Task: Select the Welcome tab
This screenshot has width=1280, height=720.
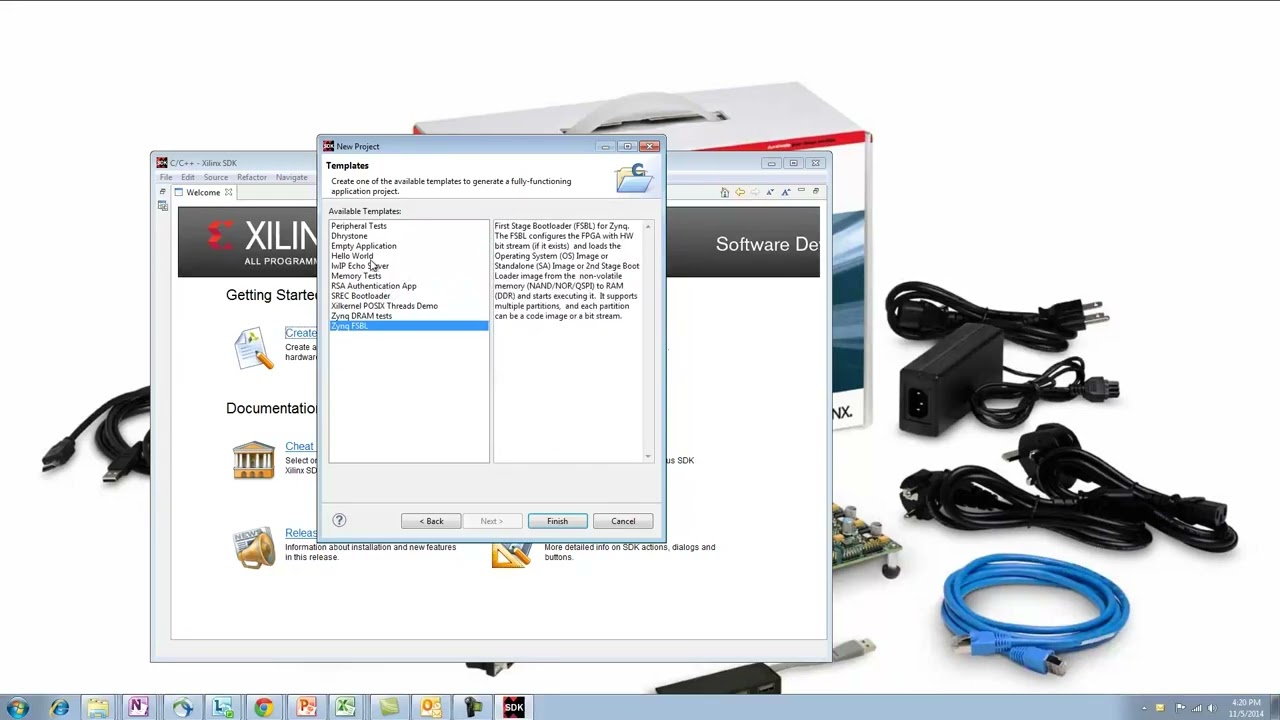Action: [x=203, y=192]
